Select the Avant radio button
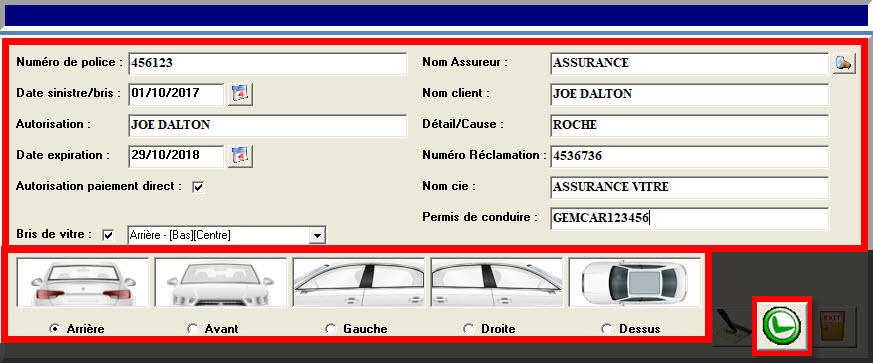Viewport: 873px width, 363px height. [x=193, y=329]
